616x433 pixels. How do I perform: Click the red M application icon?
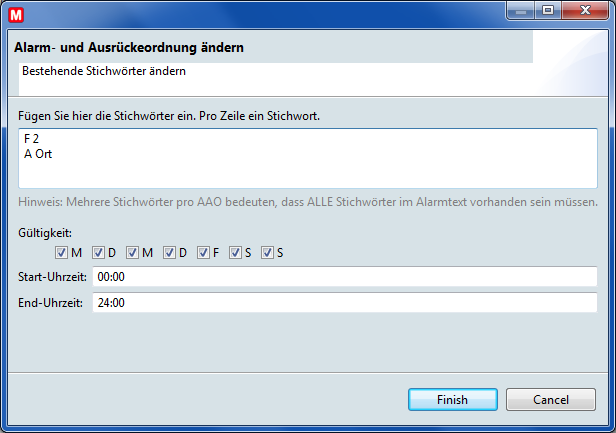point(16,13)
